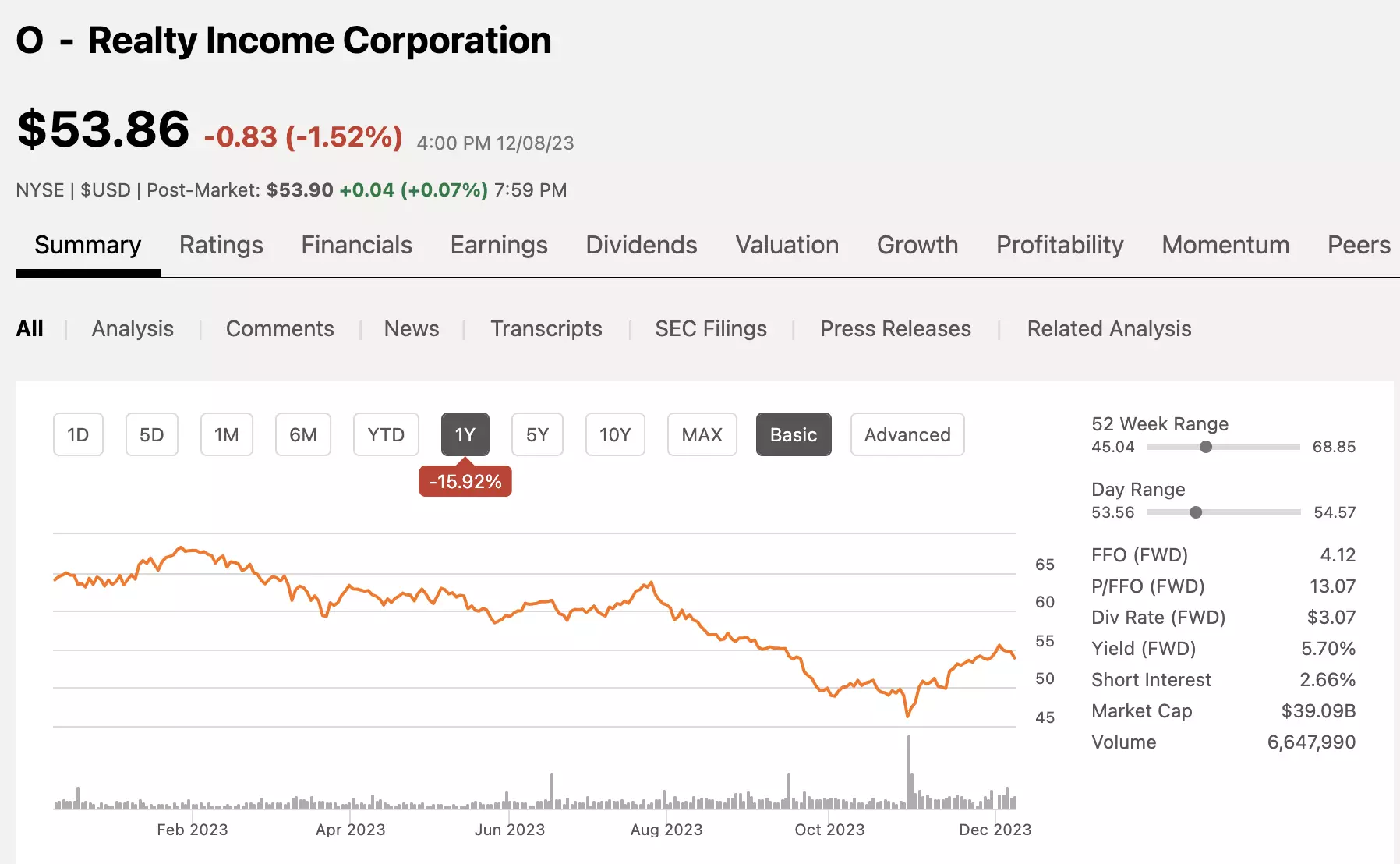Choose the 6M chart range
Viewport: 1400px width, 864px height.
point(303,434)
